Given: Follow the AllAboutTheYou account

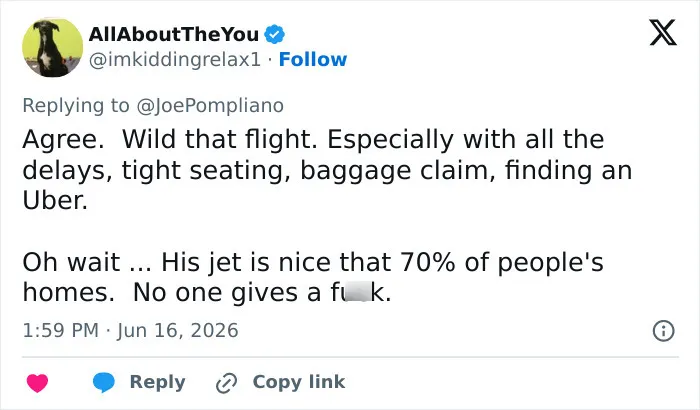Looking at the screenshot, I should 312,59.
